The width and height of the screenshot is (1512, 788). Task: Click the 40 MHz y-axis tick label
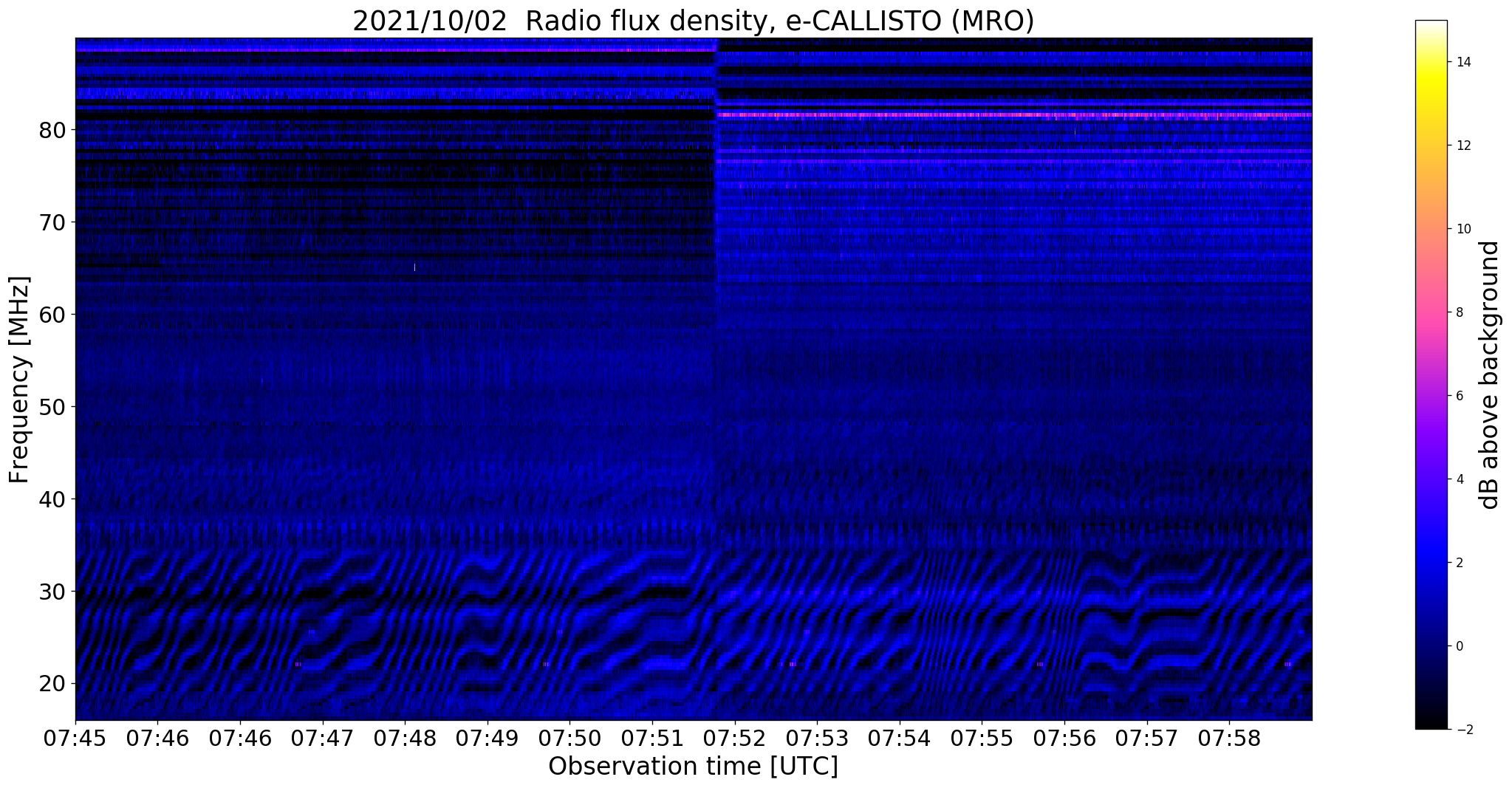coord(52,499)
